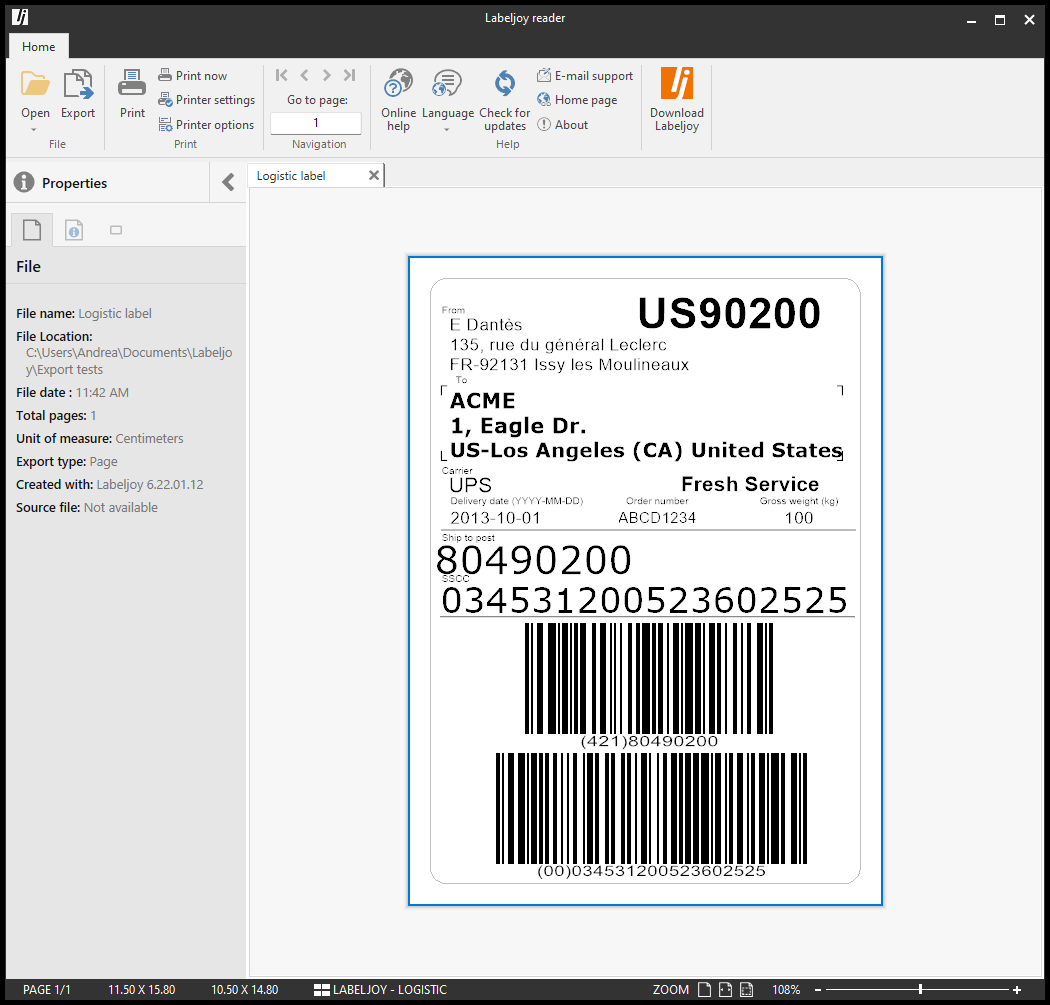Click the LABELJOY - LOGISTIC layout icon
The image size is (1050, 1005).
[322, 990]
